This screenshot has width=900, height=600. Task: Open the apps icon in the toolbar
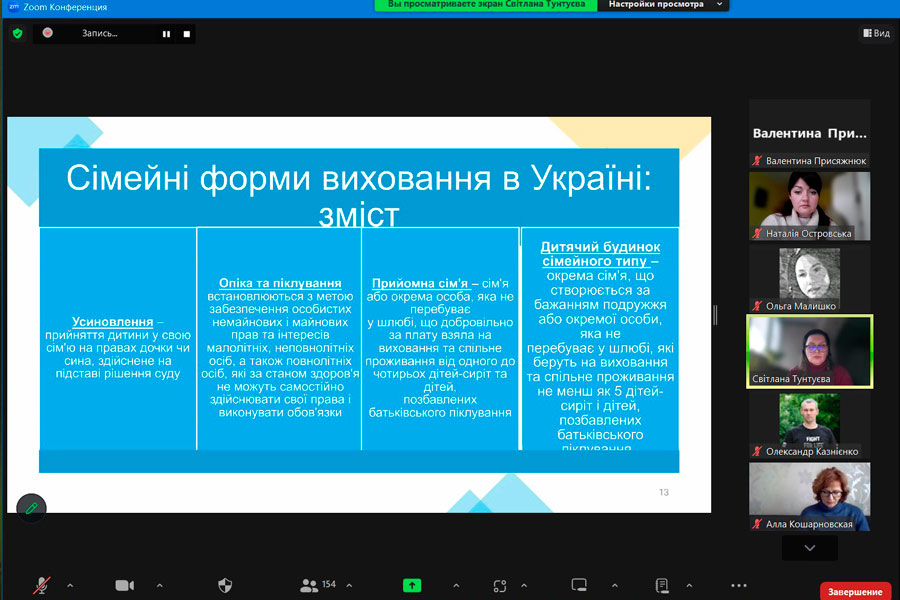(500, 585)
